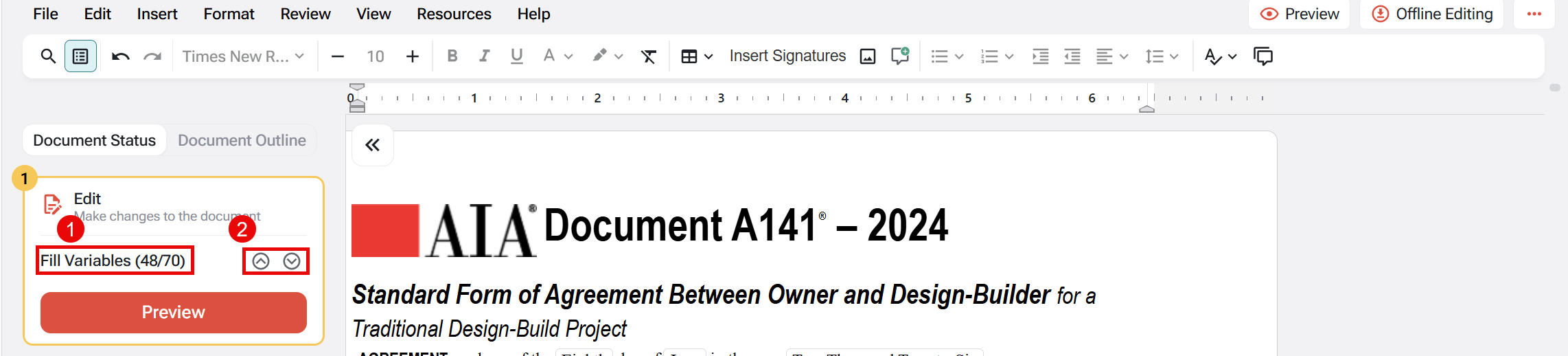Click the right margin marker on ruler
This screenshot has width=1568, height=356.
click(1146, 108)
